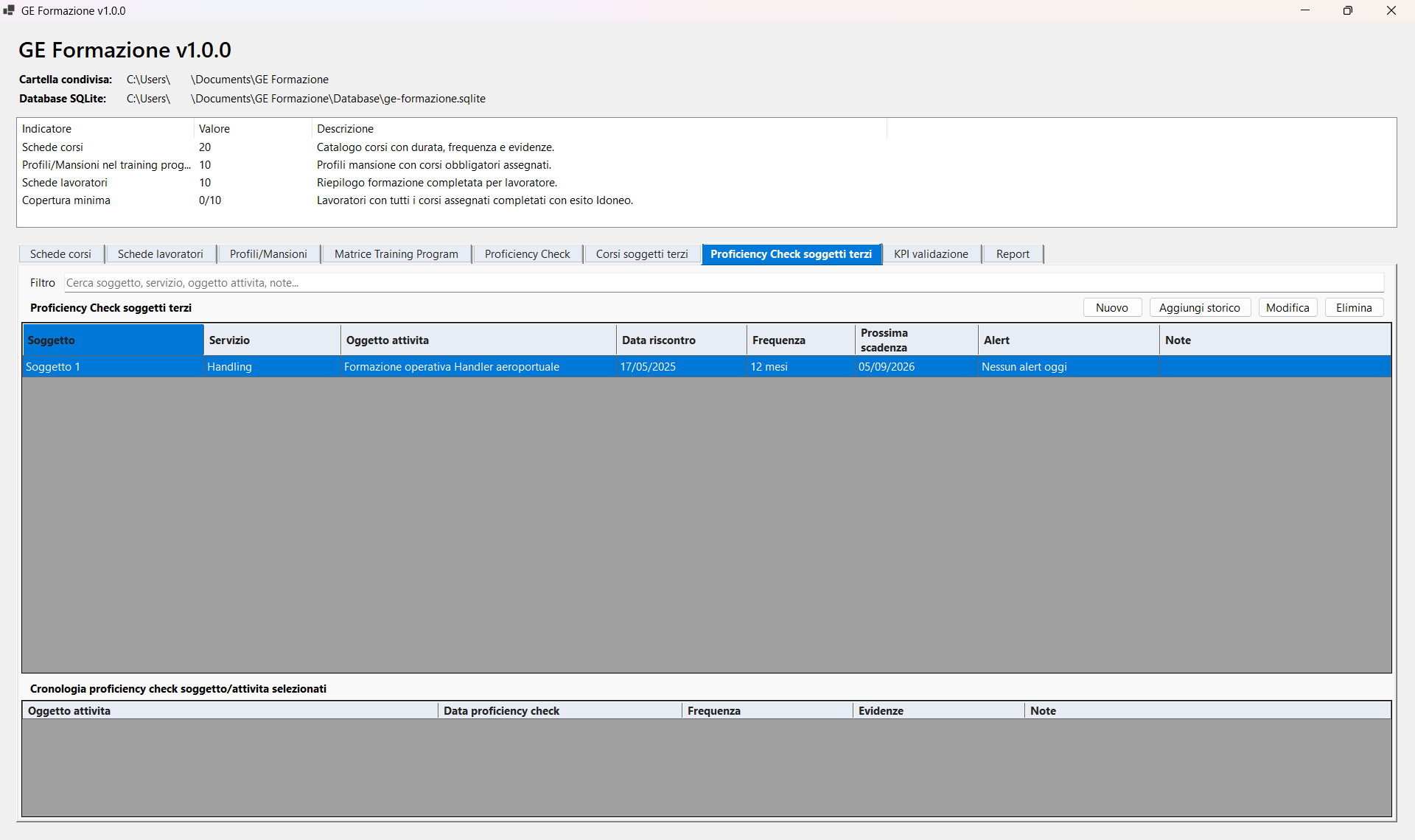This screenshot has width=1415, height=840.
Task: Click the Modifica button
Action: [1288, 308]
